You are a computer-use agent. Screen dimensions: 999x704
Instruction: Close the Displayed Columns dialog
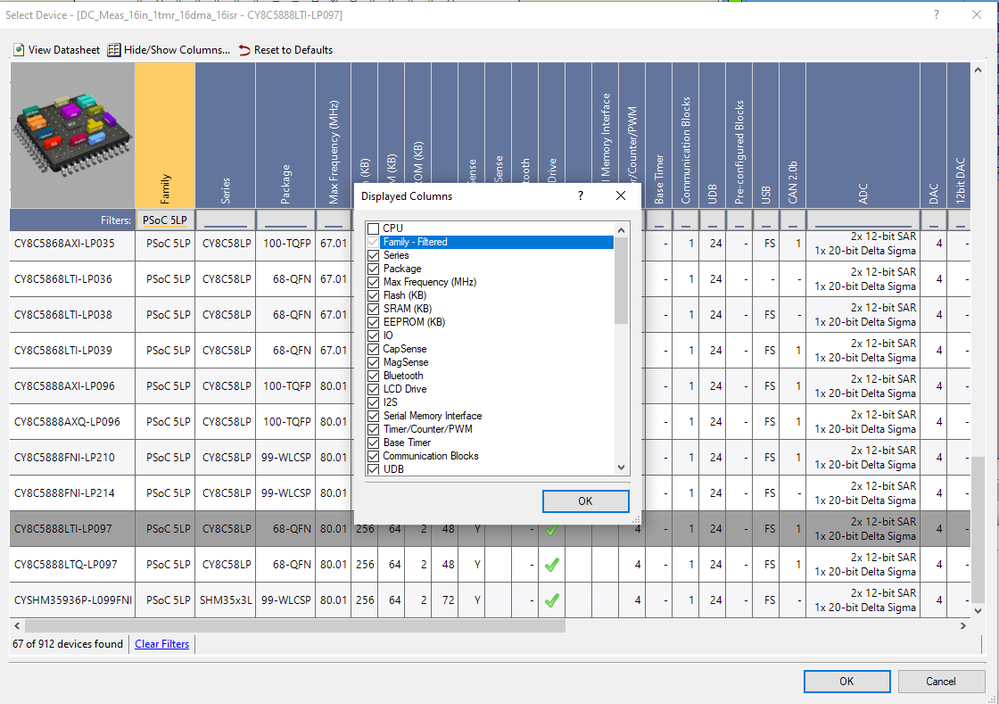[x=621, y=196]
